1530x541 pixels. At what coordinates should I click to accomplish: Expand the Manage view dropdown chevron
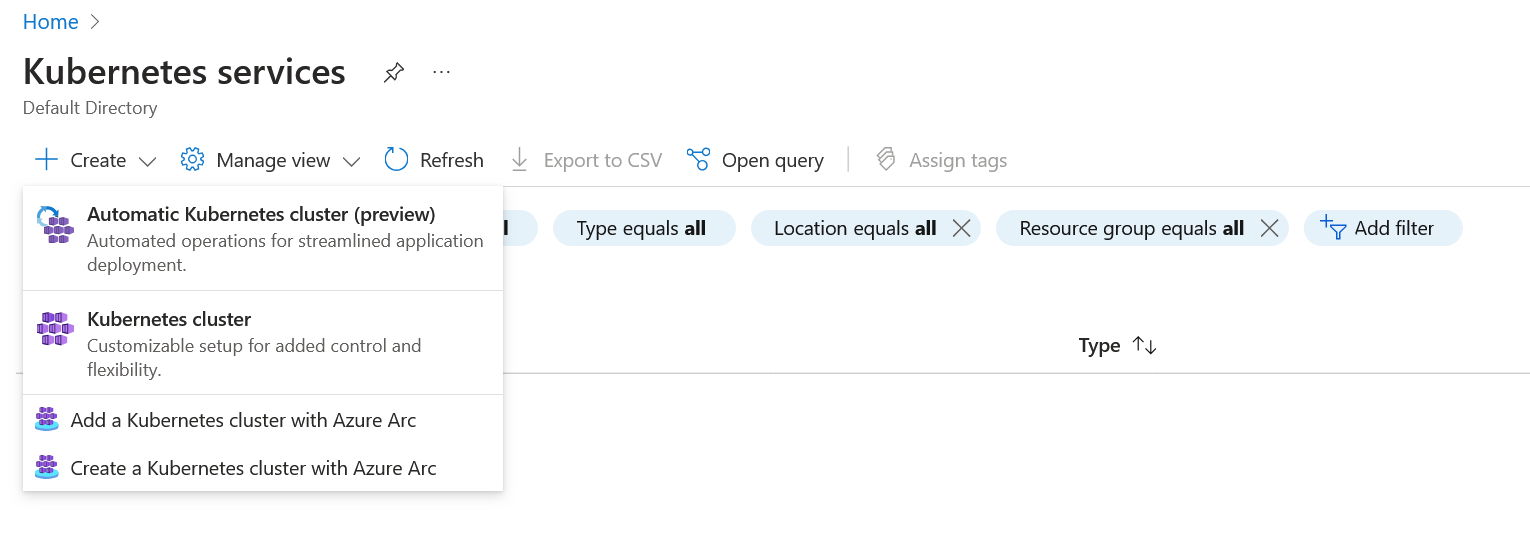click(351, 161)
